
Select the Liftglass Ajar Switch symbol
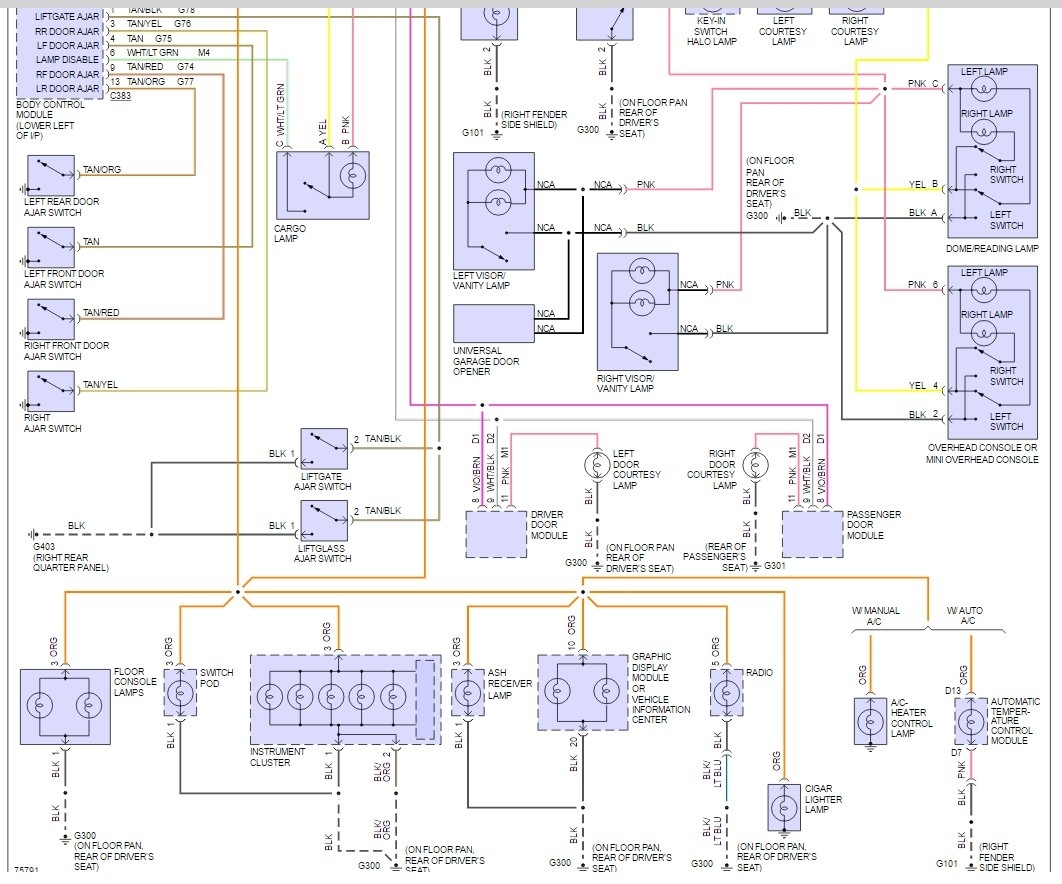pos(324,520)
